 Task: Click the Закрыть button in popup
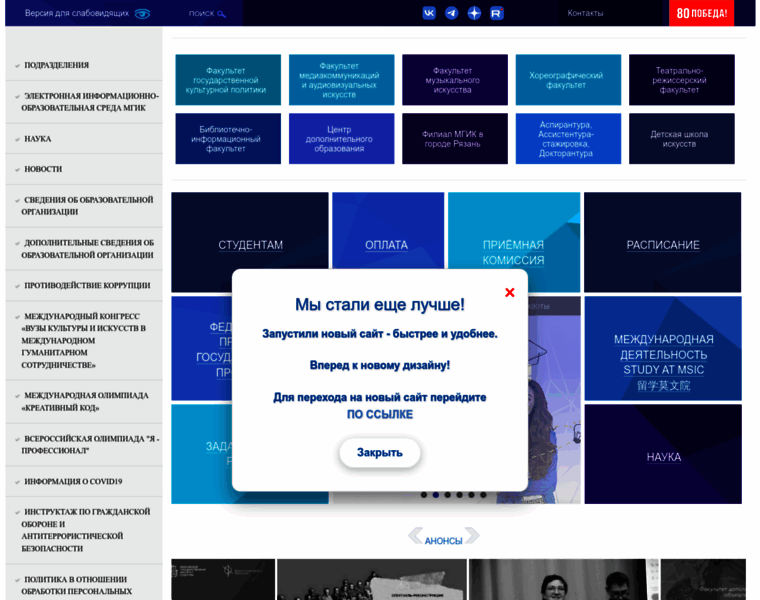[380, 453]
